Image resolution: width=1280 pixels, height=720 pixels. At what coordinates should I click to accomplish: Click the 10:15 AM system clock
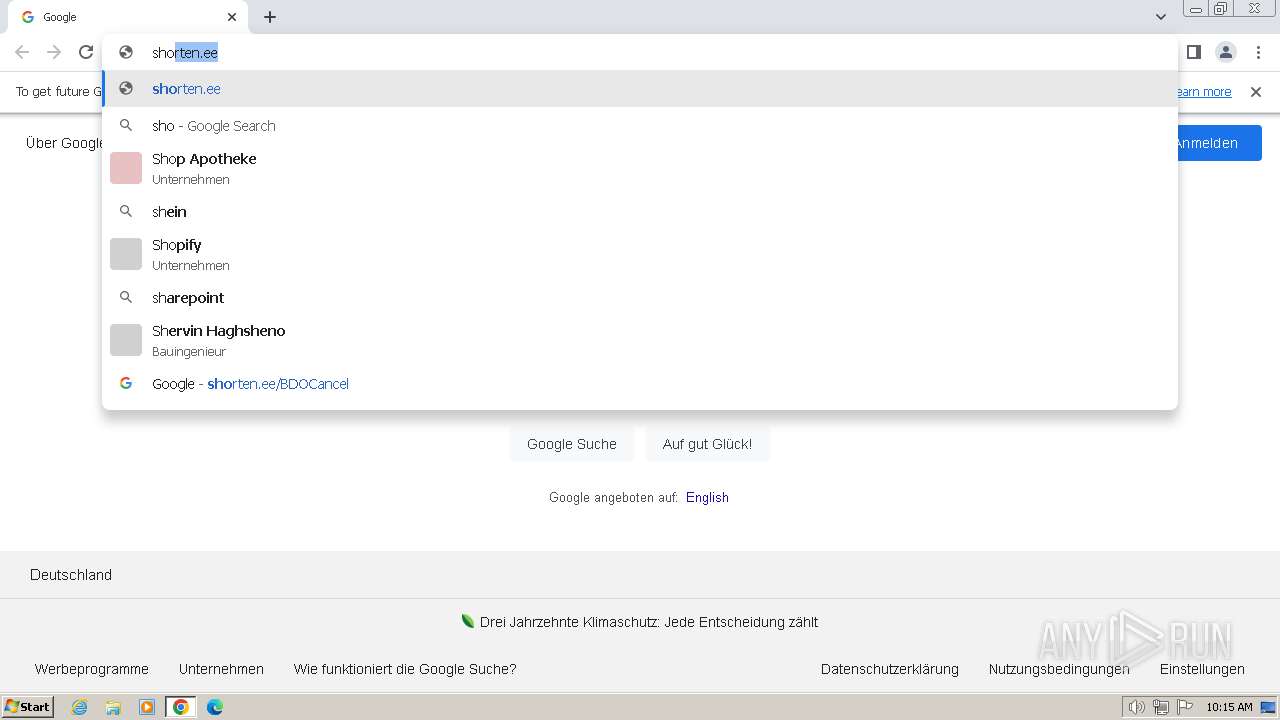click(1229, 707)
